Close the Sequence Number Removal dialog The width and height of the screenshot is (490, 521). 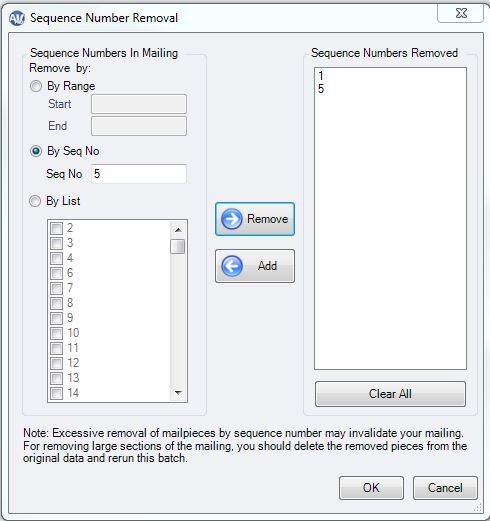pos(461,13)
